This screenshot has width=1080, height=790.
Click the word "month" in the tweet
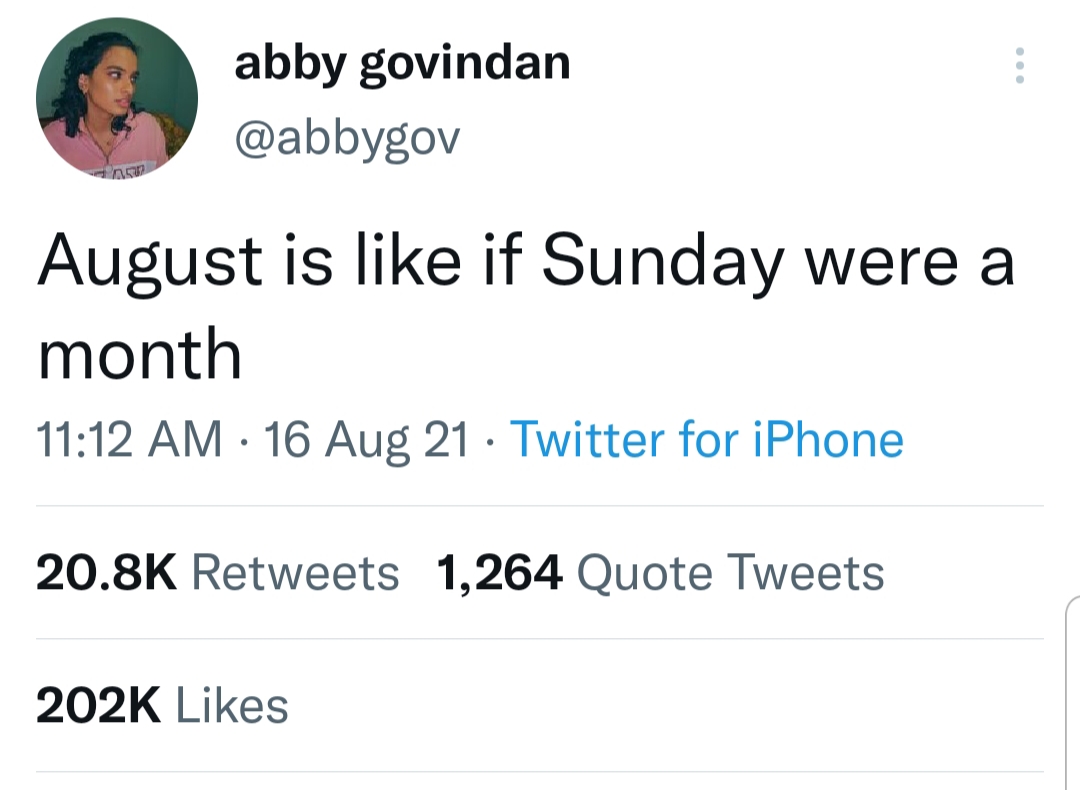[140, 355]
